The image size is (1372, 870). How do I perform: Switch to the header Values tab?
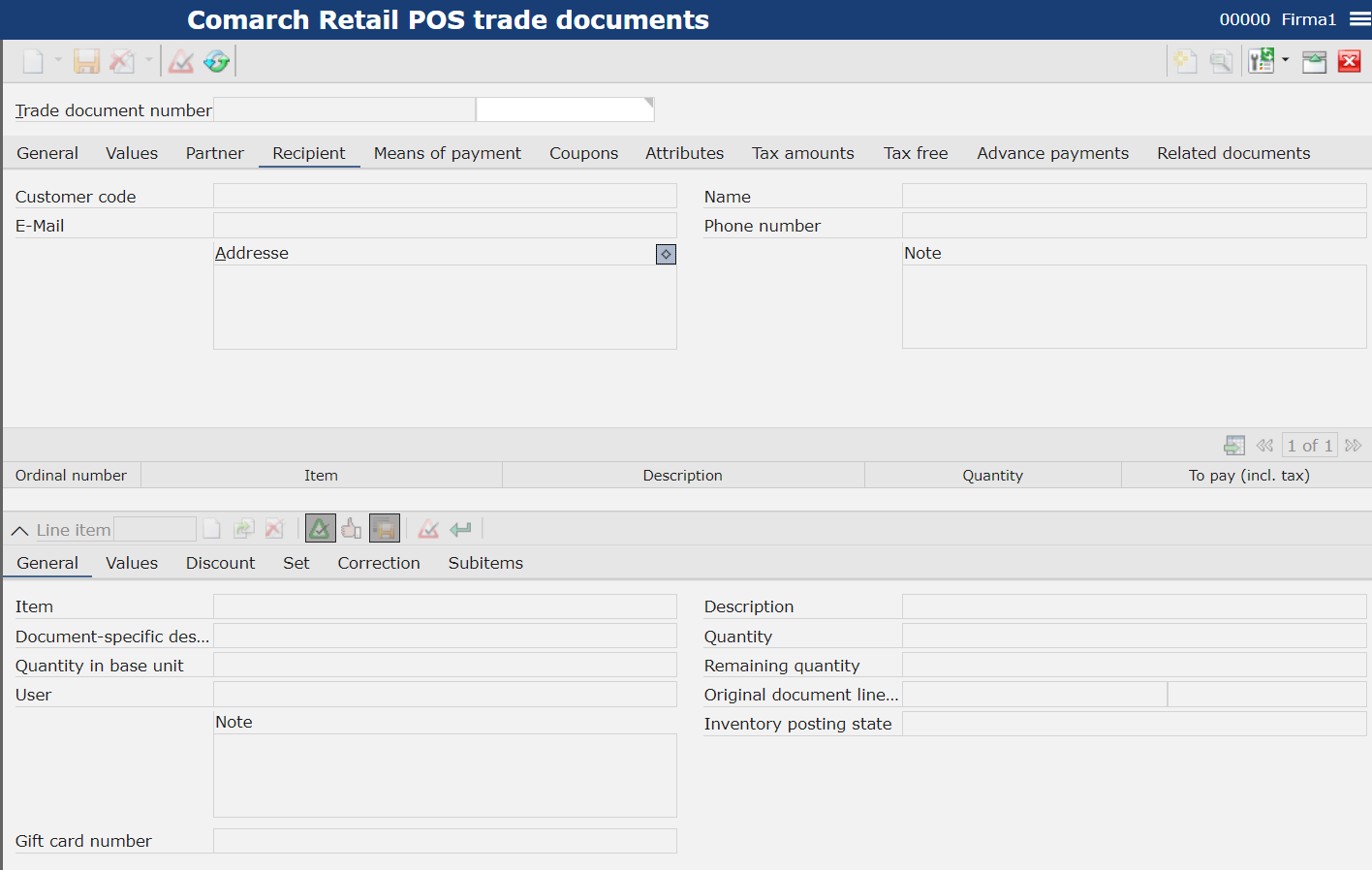pos(132,153)
